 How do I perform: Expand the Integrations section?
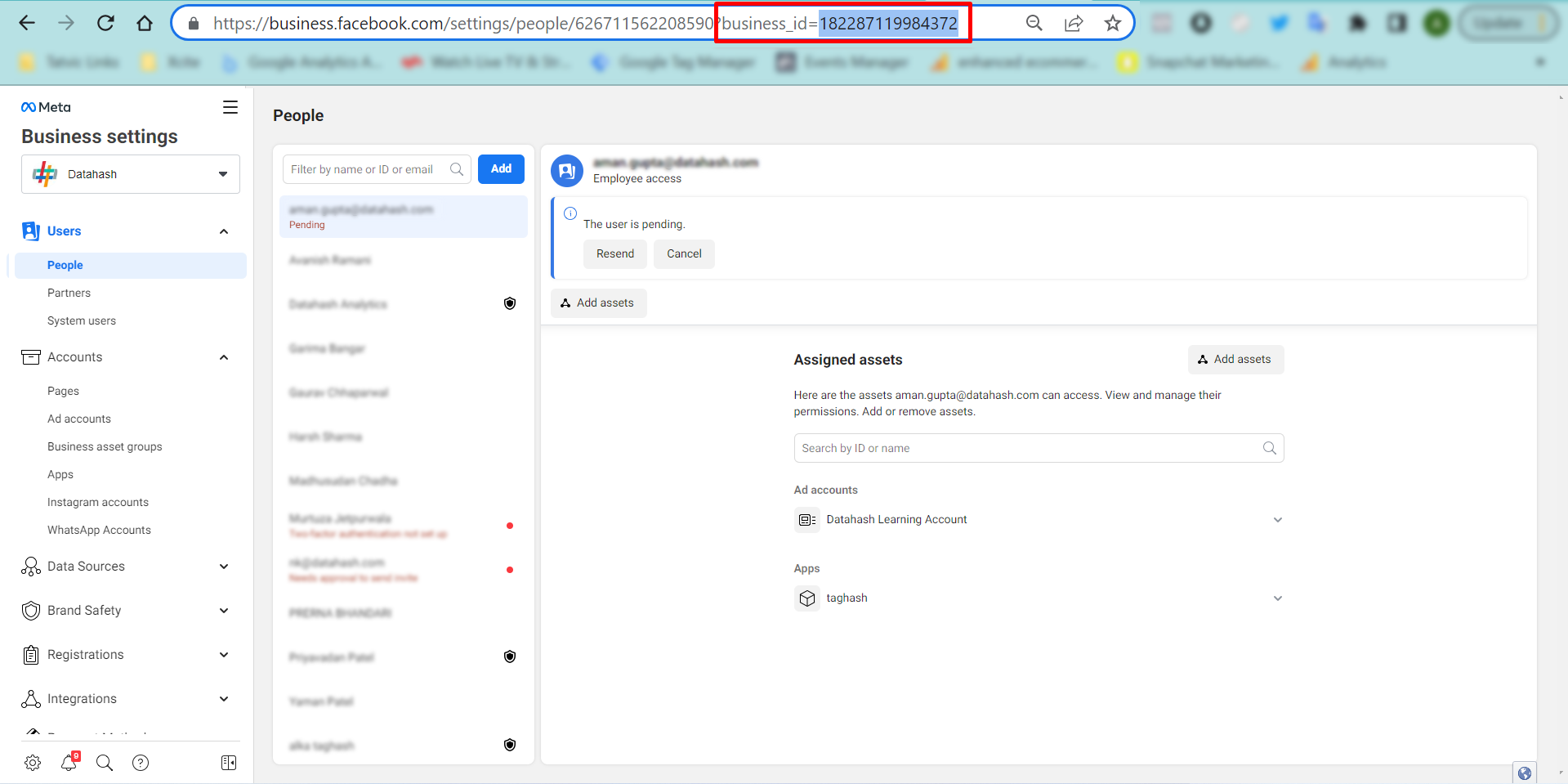pos(224,699)
